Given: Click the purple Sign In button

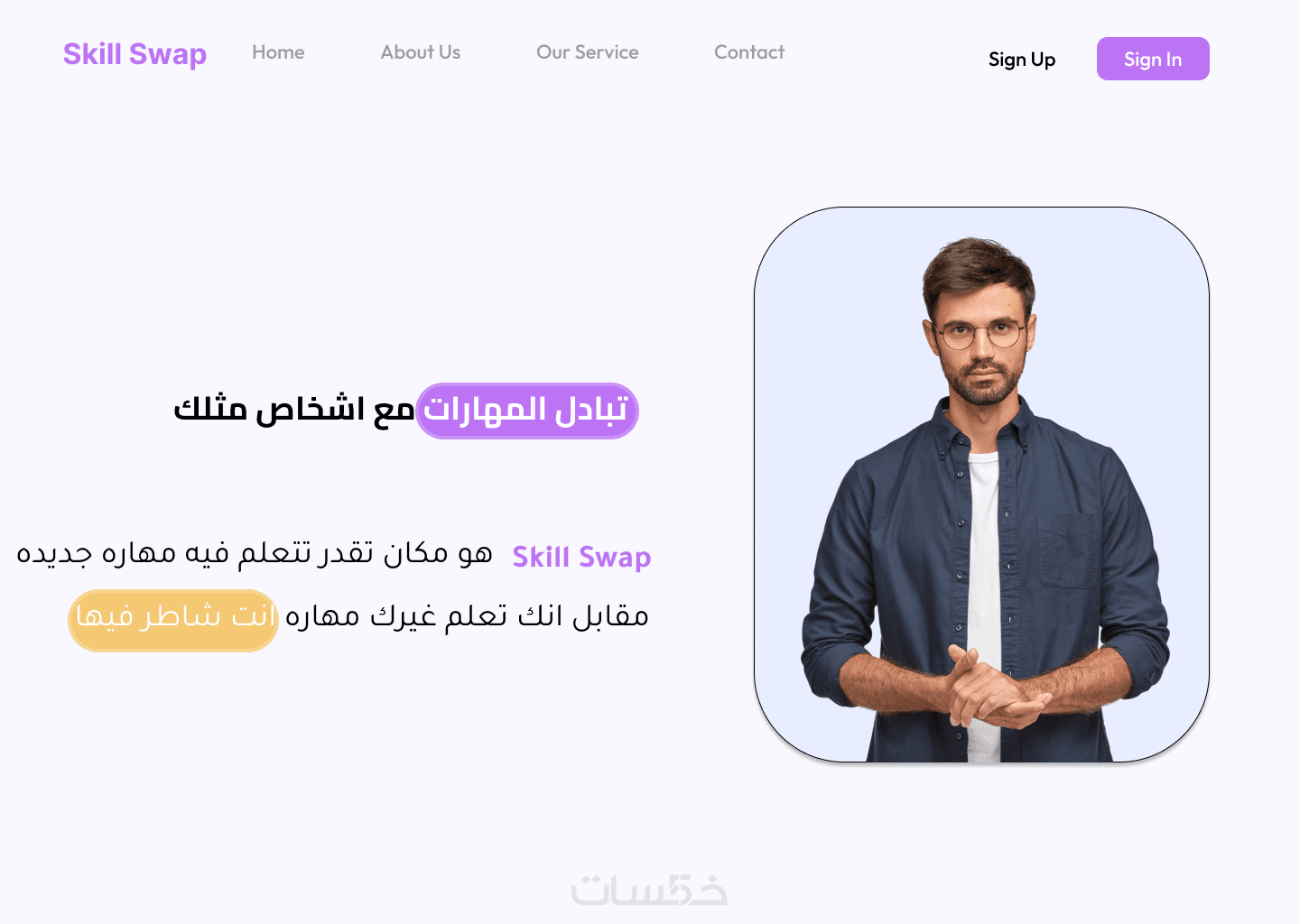Looking at the screenshot, I should pyautogui.click(x=1153, y=59).
